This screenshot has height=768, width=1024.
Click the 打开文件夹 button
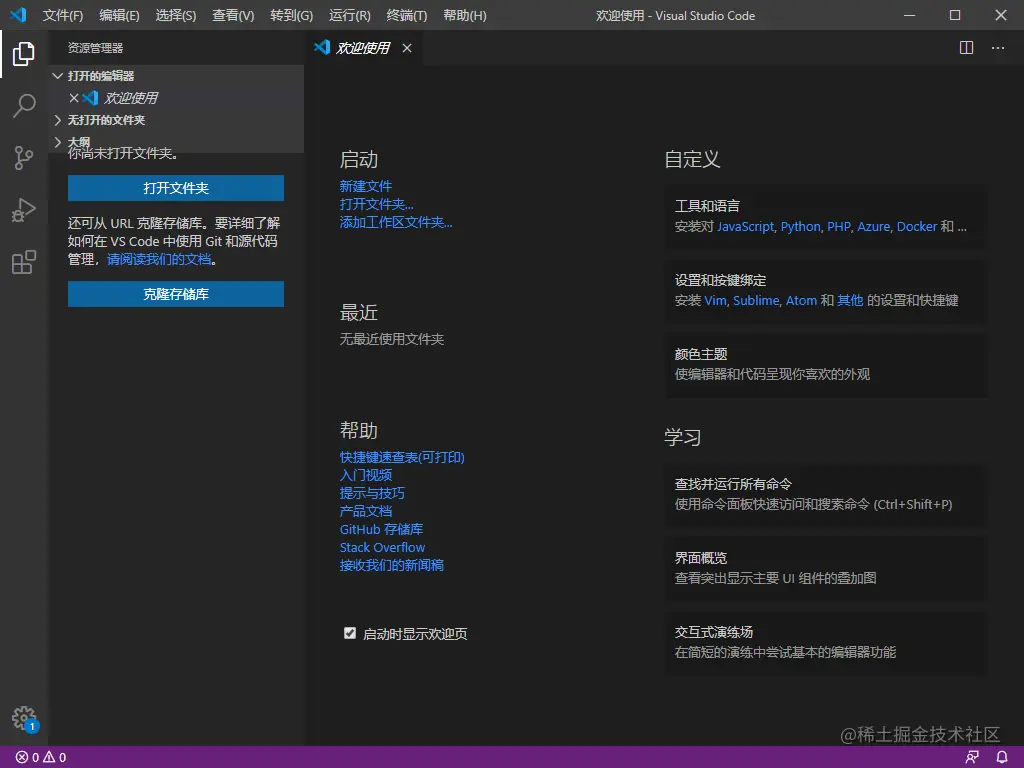176,188
